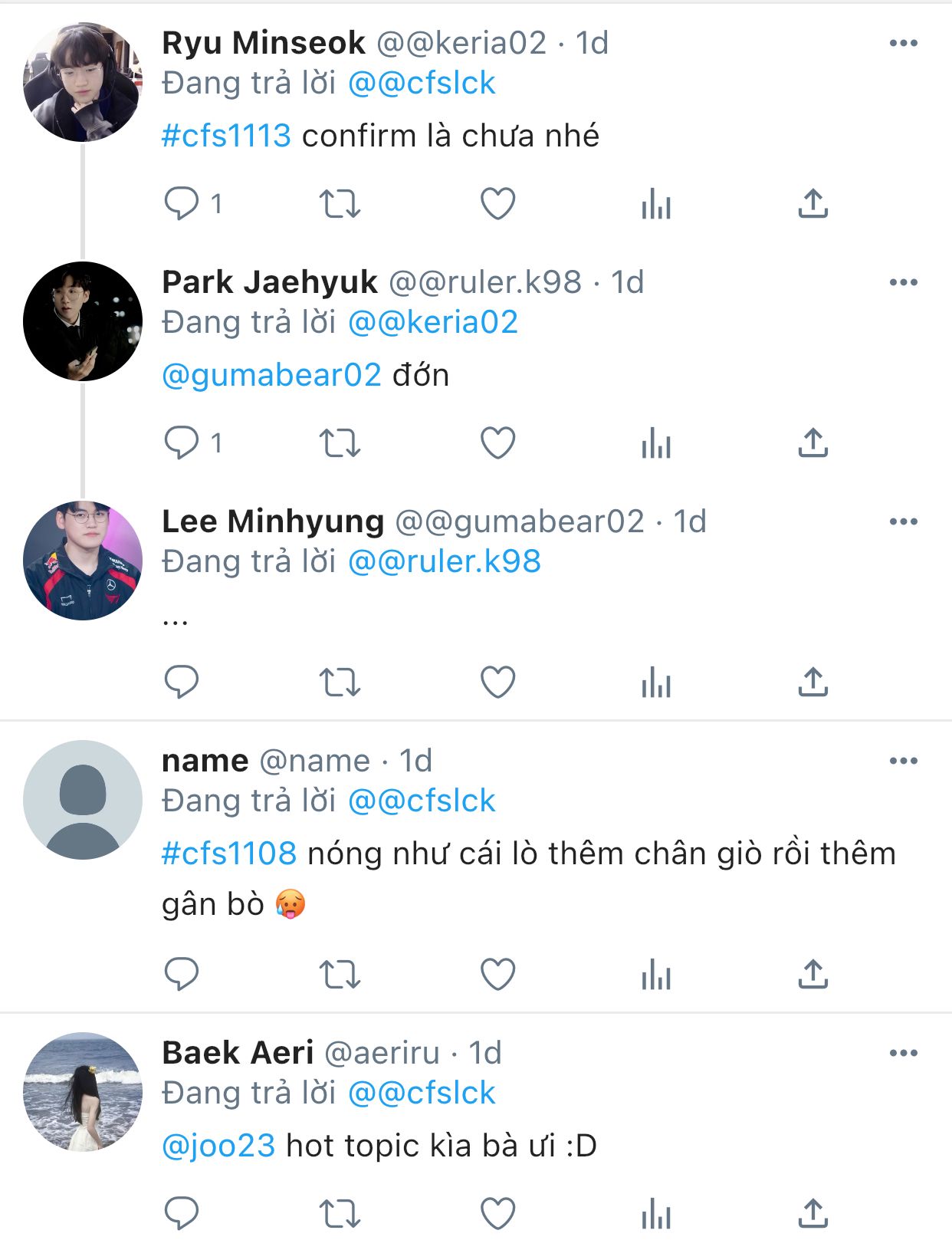Open more options on Baek Aeri's tweet

click(x=904, y=1053)
